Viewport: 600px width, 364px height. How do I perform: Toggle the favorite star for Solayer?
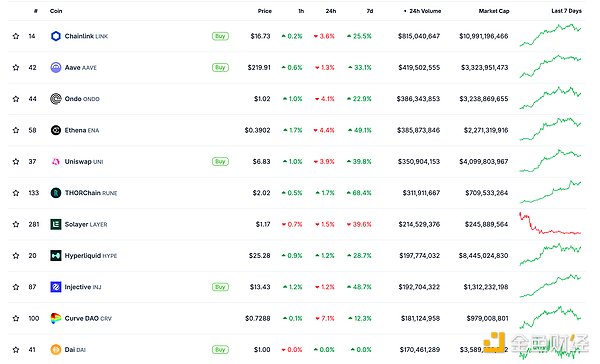tap(16, 224)
